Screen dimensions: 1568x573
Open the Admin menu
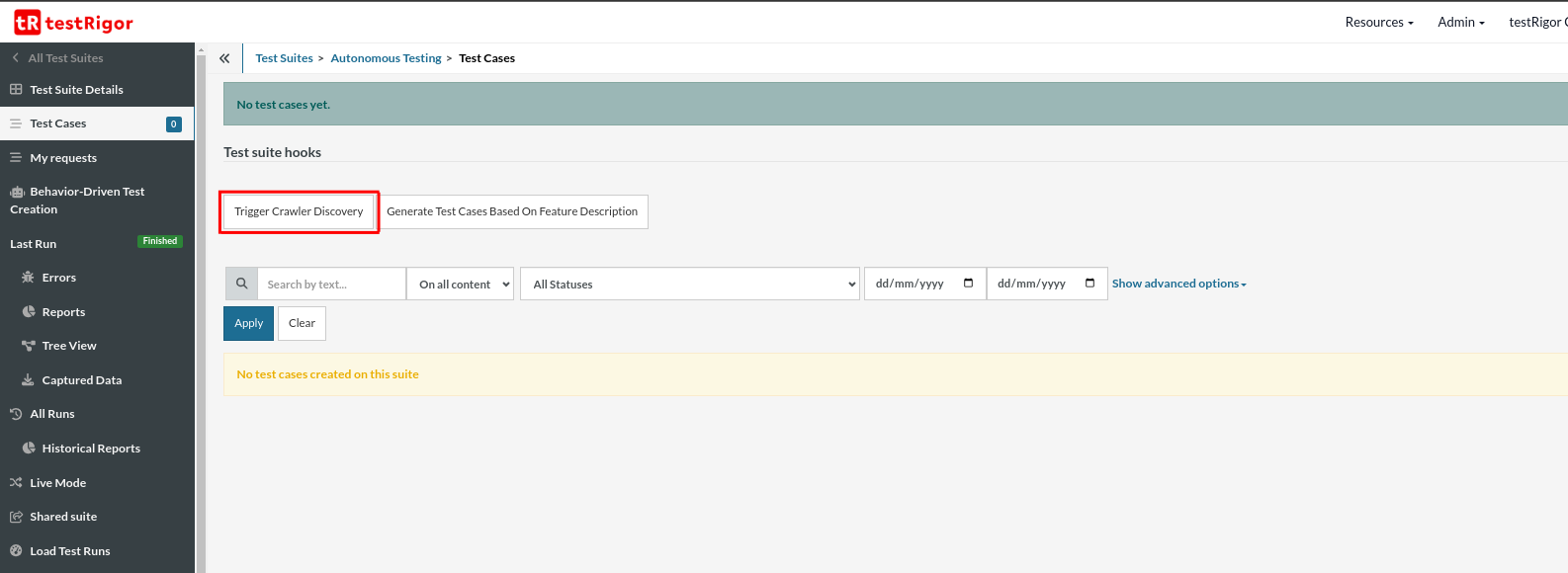(1460, 22)
